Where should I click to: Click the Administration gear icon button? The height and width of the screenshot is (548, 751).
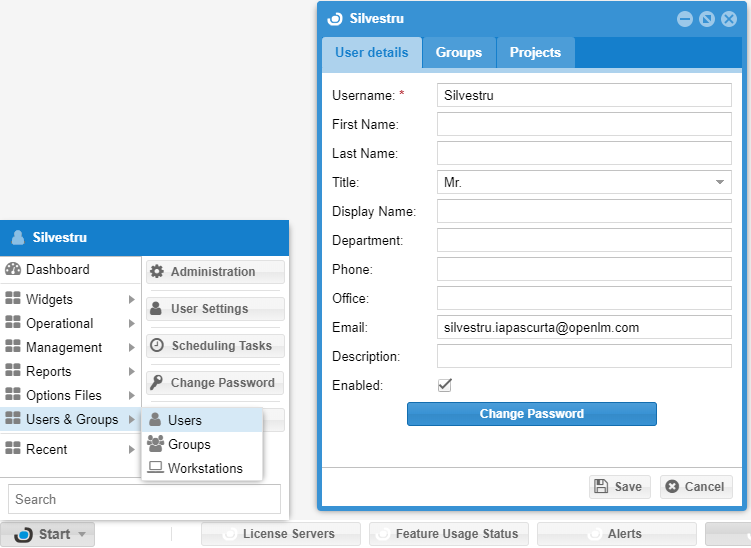[x=157, y=272]
